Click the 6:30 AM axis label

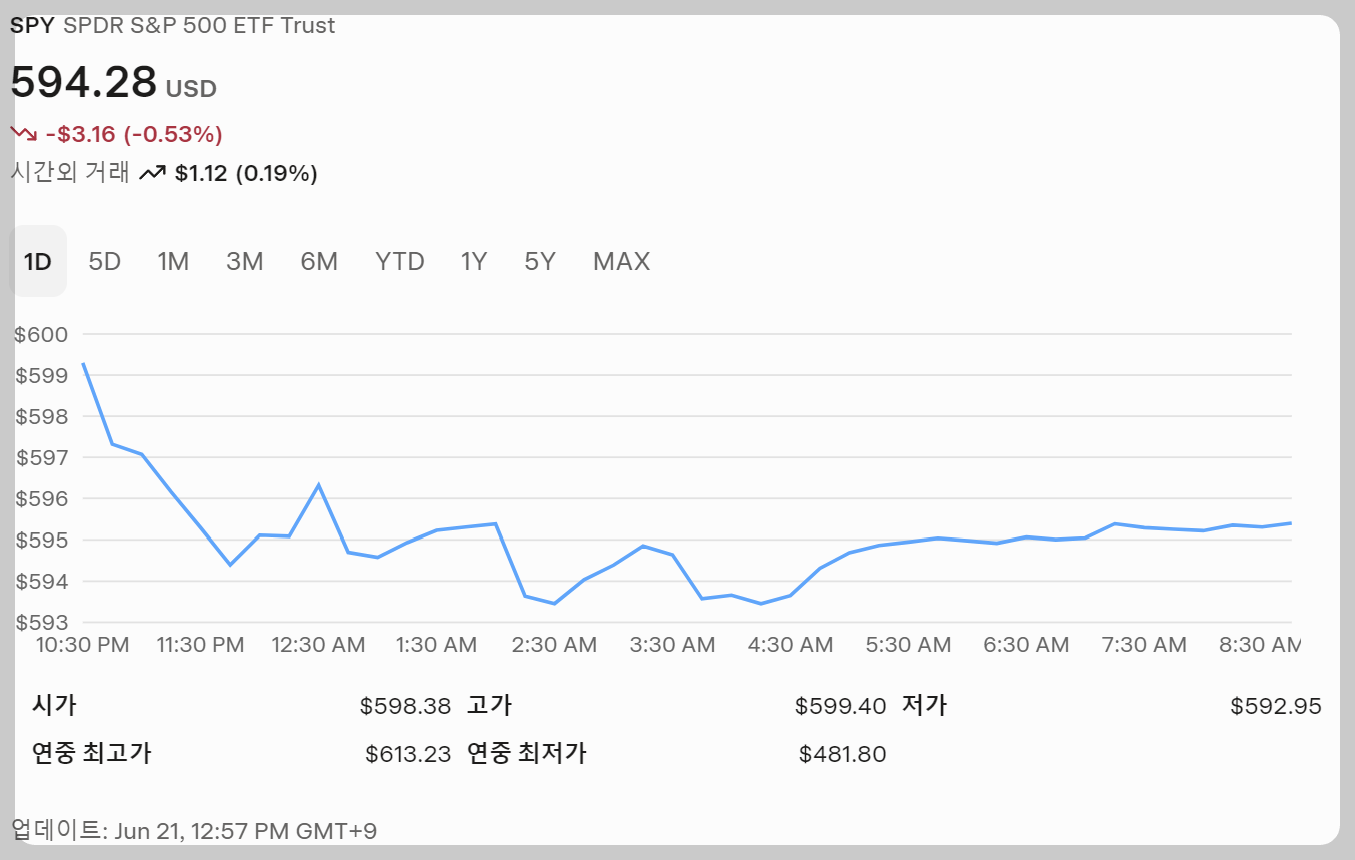(1026, 645)
